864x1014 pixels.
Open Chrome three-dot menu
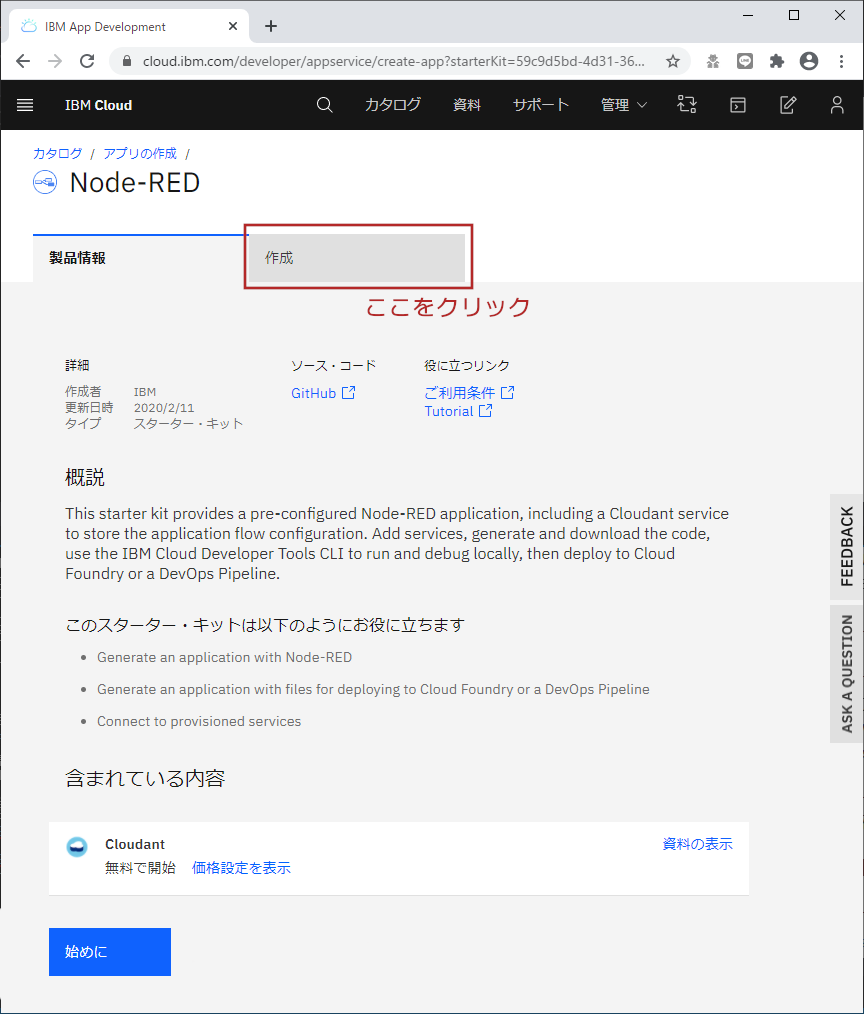(x=841, y=61)
